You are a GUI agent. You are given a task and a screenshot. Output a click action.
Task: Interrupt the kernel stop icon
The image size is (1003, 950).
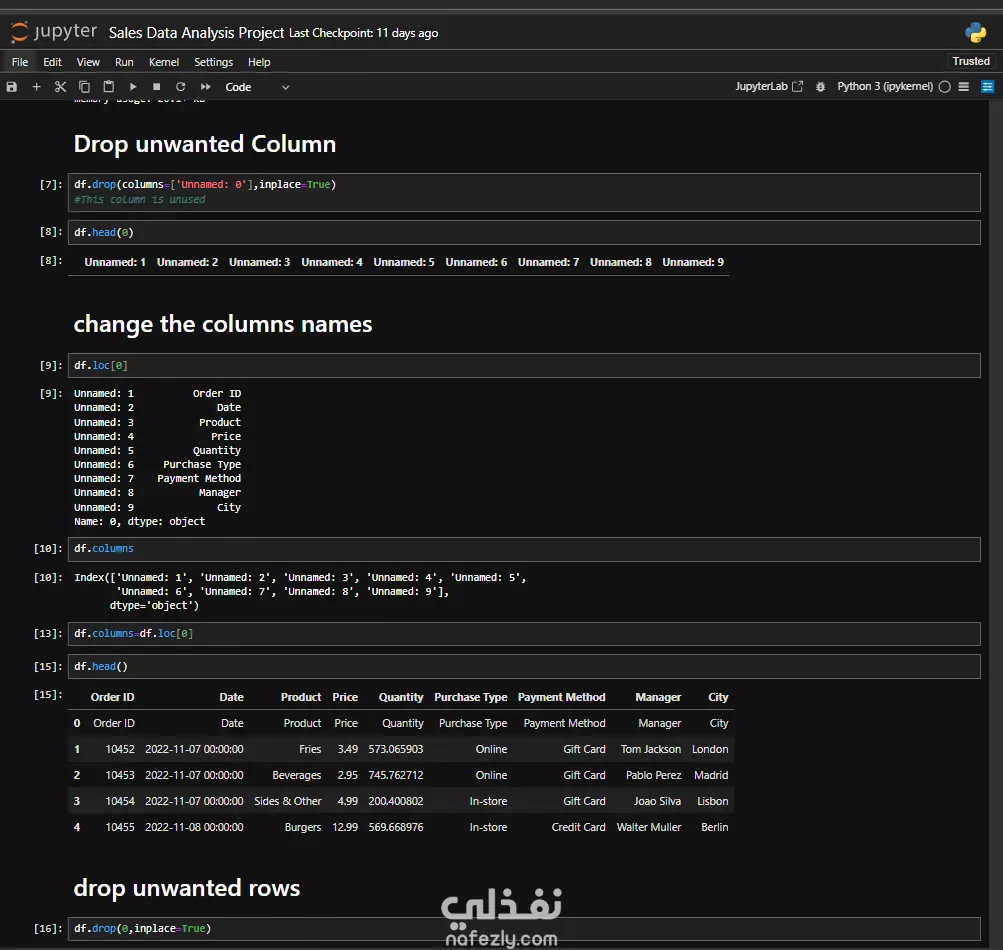click(157, 87)
